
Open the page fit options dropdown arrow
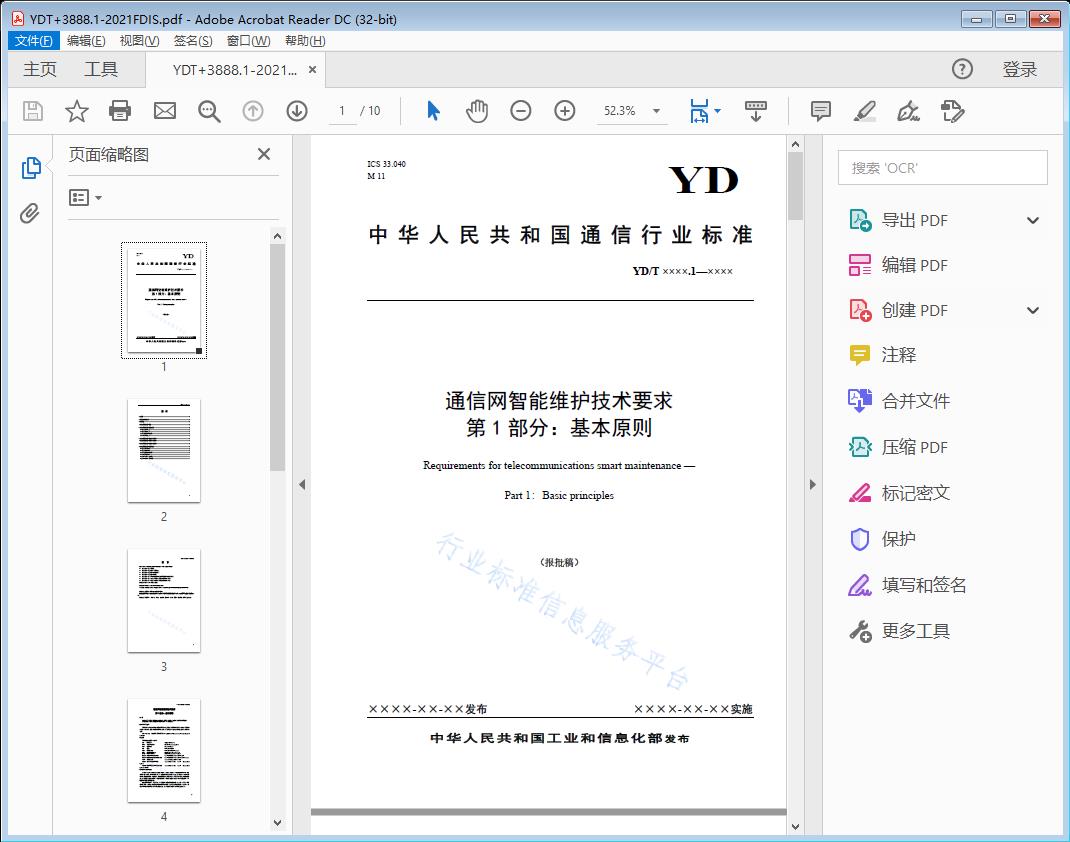point(716,111)
